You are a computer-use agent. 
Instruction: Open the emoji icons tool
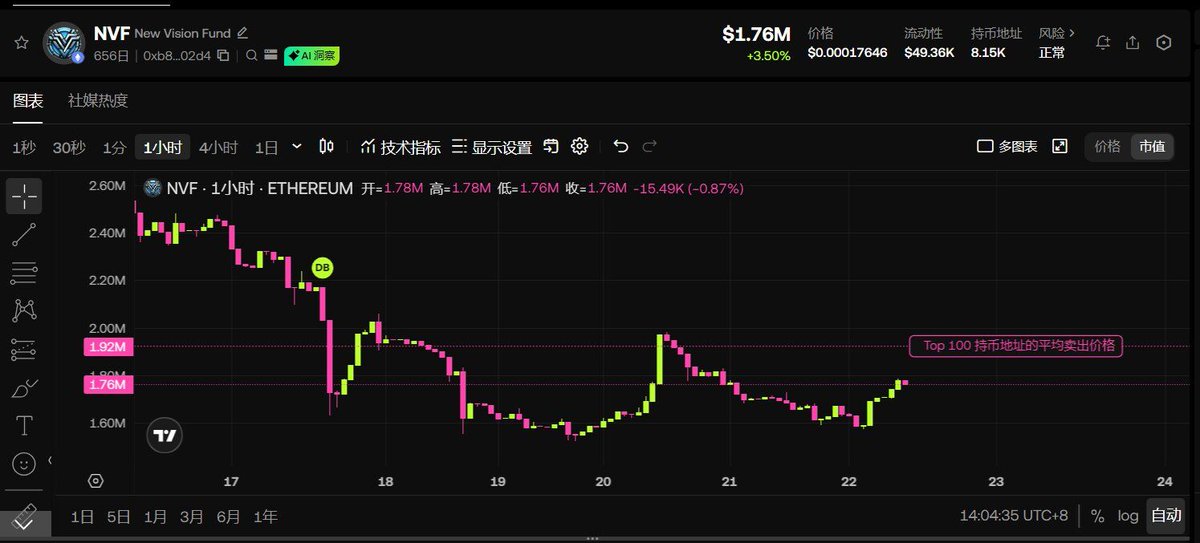24,464
